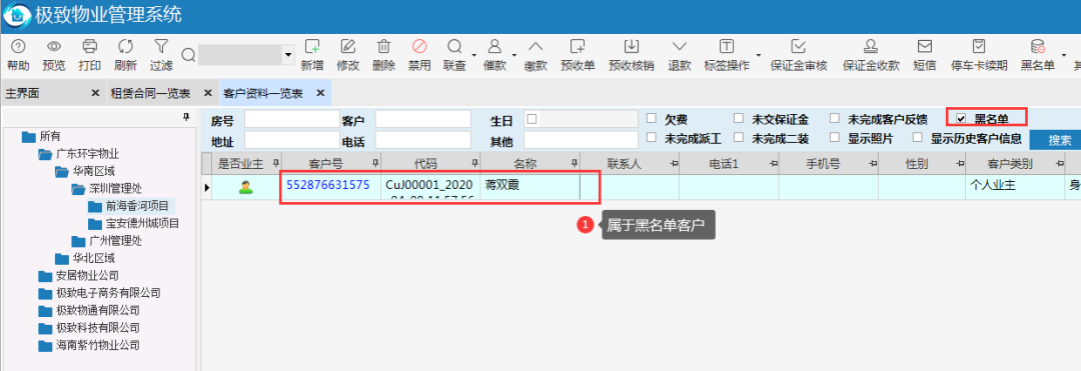Toggle the 生日 birthday checkbox

click(532, 119)
